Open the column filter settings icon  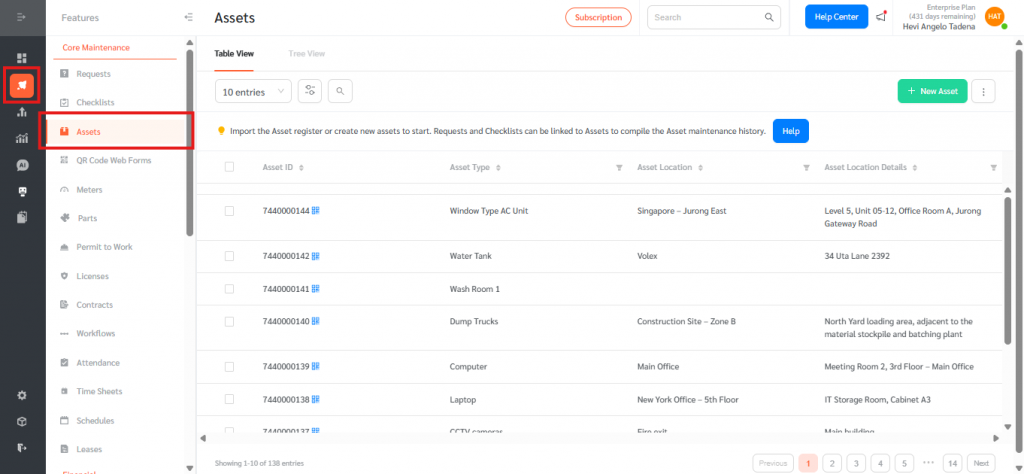pos(310,91)
